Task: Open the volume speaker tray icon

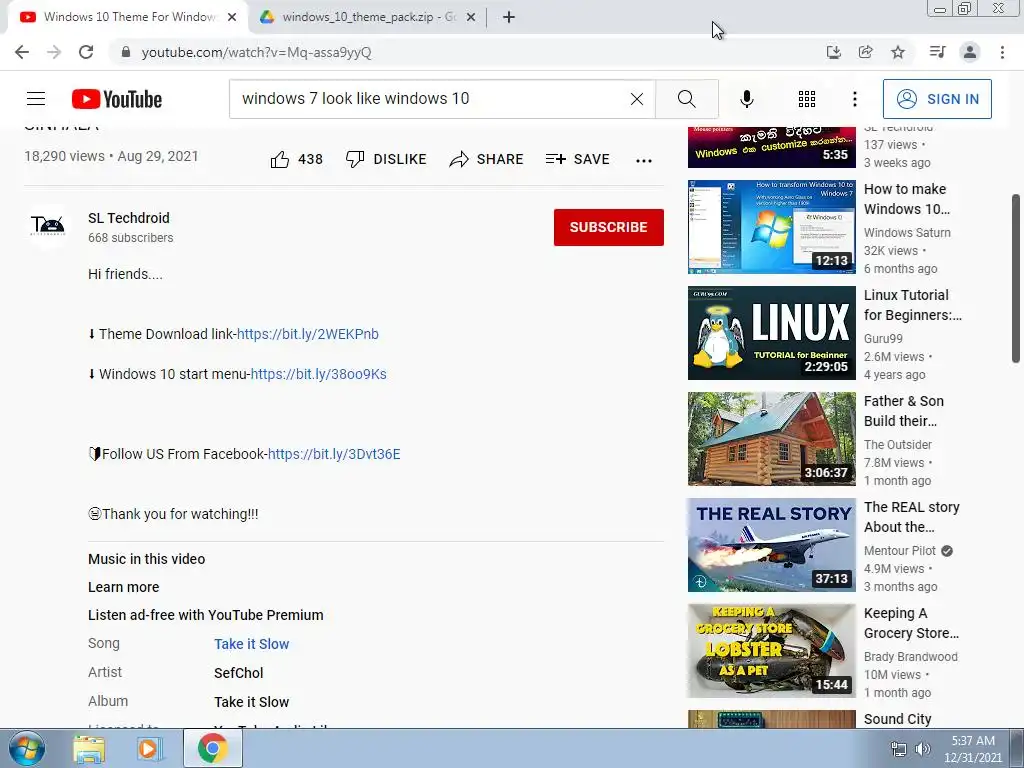Action: (x=923, y=749)
